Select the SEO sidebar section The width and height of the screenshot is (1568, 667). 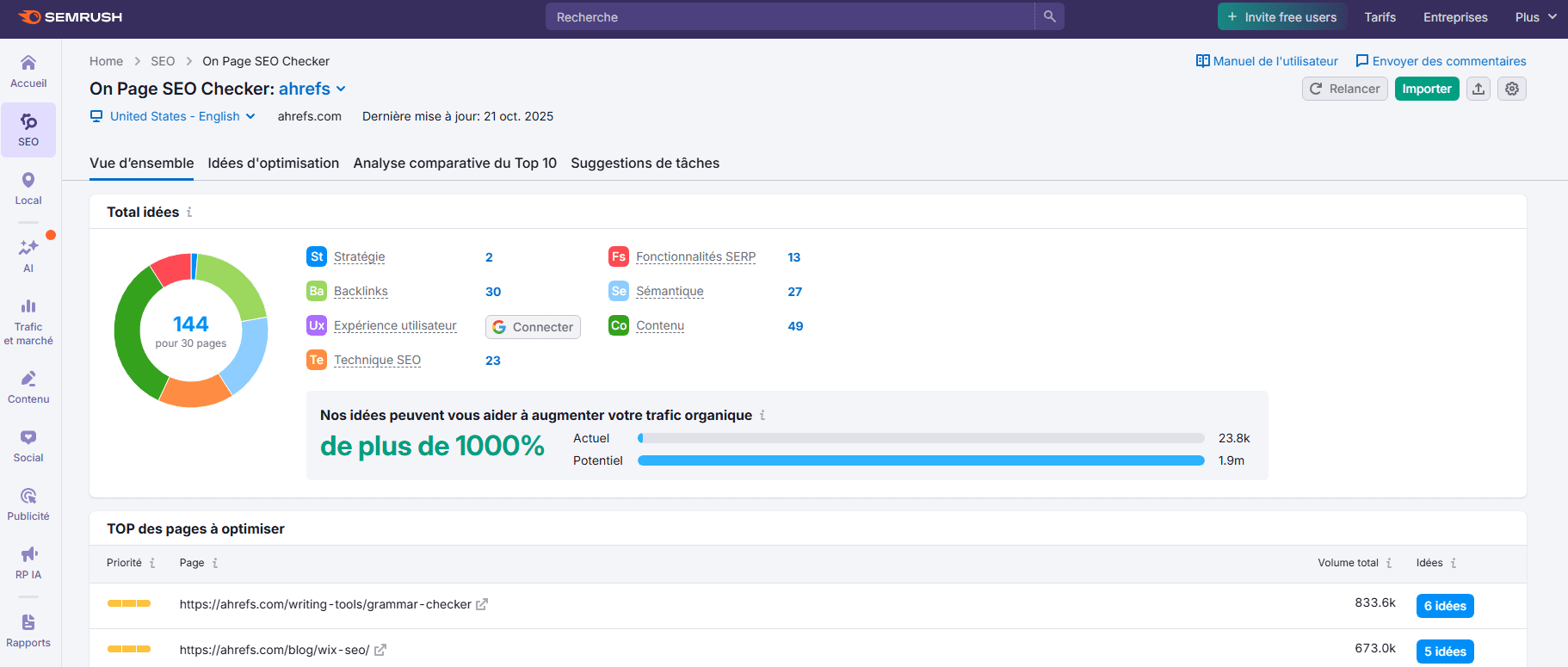click(28, 130)
